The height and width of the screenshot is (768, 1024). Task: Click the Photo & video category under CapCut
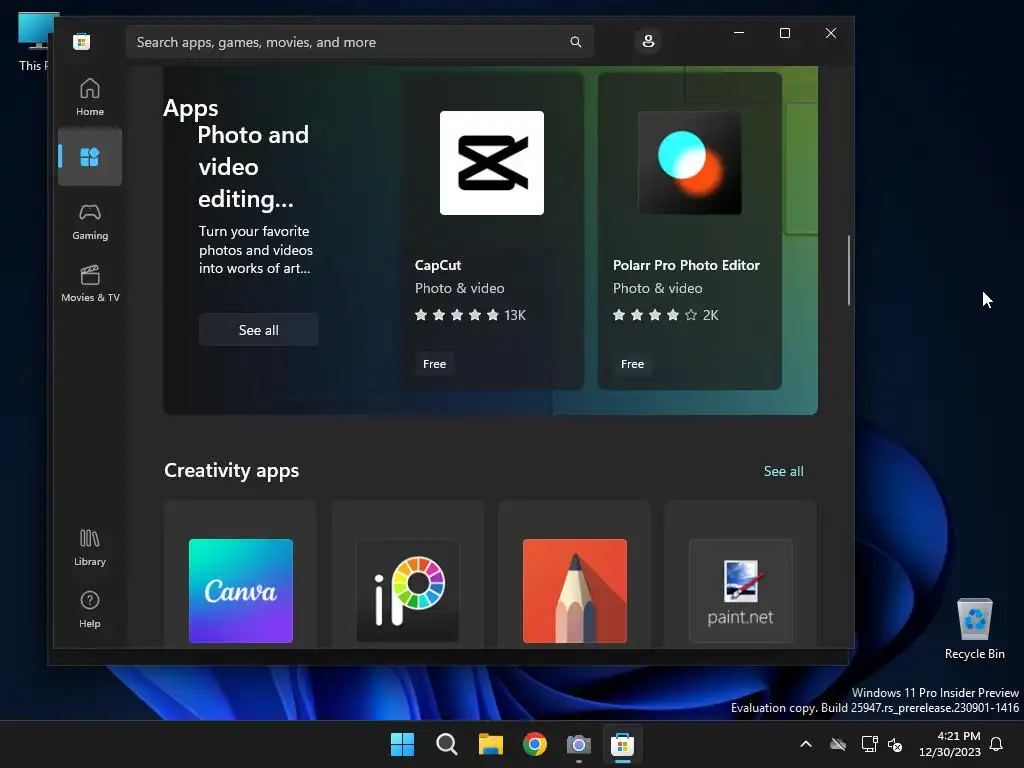pyautogui.click(x=459, y=288)
